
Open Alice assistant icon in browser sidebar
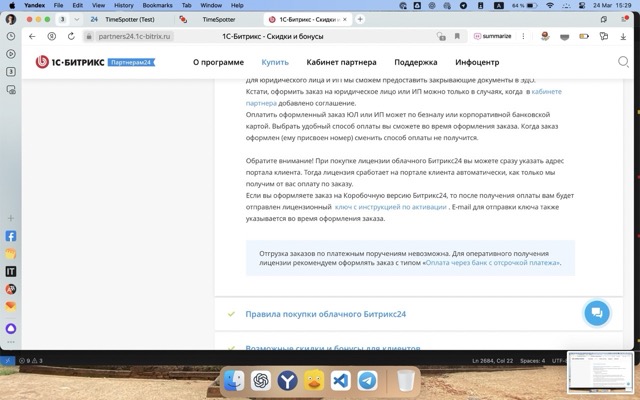11,328
